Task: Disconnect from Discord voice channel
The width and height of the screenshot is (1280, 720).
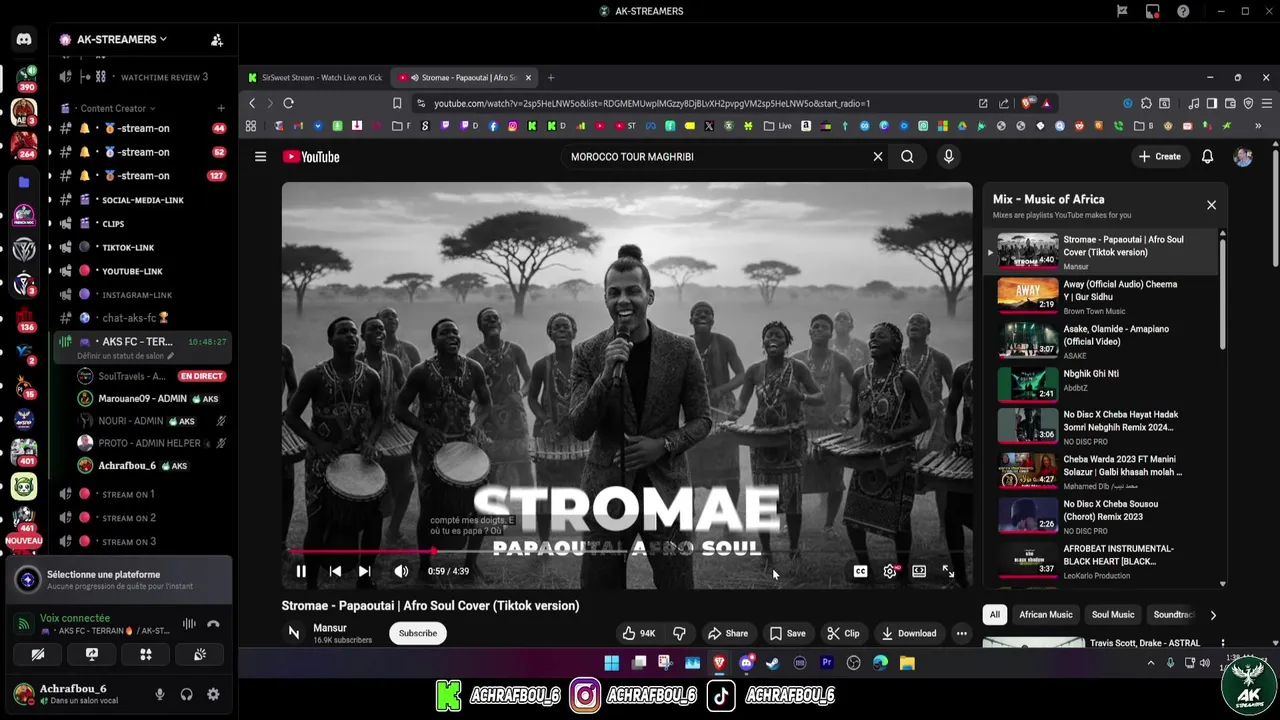Action: [x=213, y=624]
